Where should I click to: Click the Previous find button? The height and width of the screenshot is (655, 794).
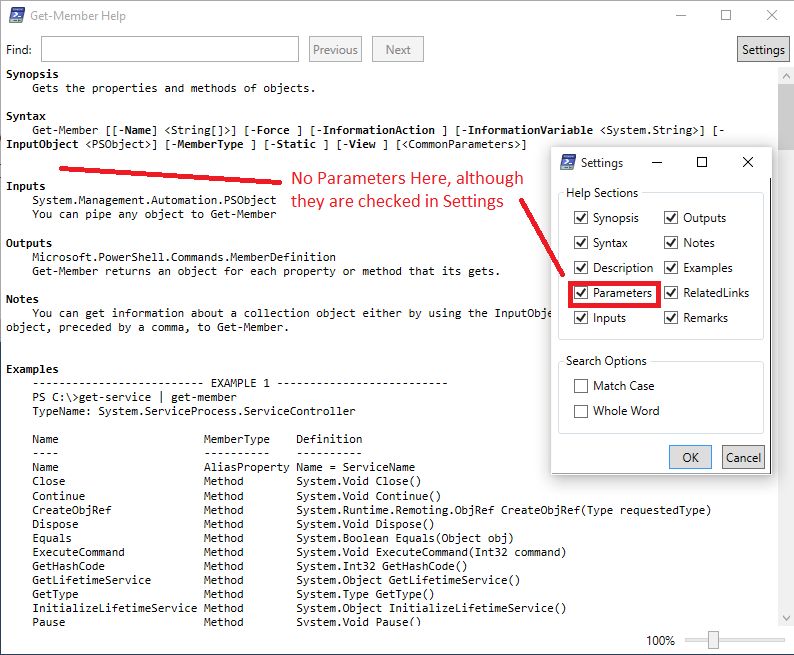(335, 49)
